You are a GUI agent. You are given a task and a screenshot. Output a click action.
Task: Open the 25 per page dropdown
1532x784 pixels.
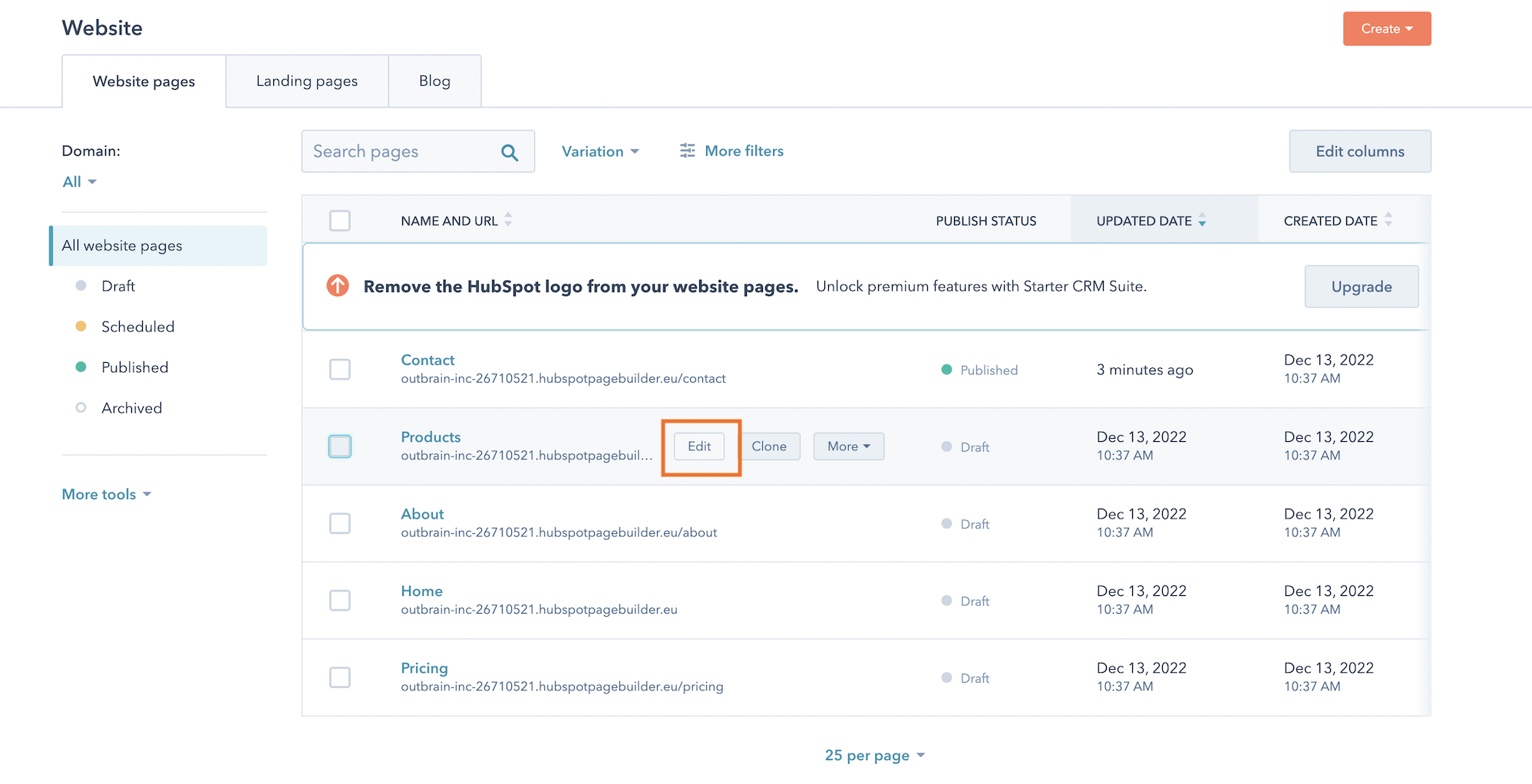tap(874, 756)
